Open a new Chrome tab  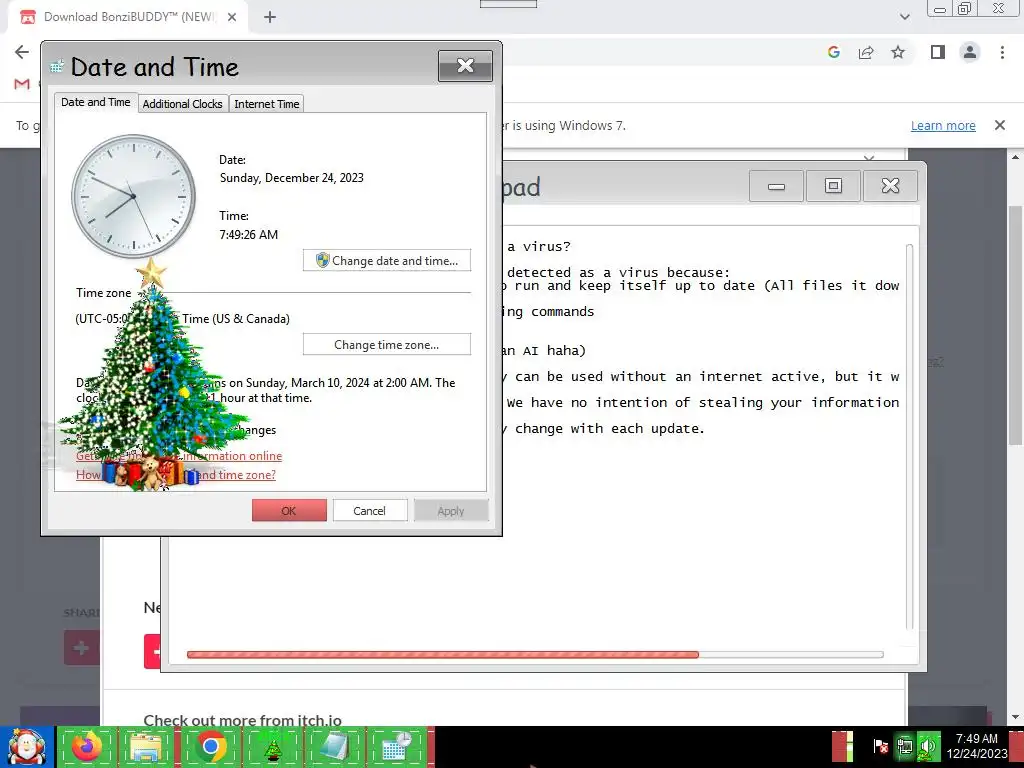coord(270,18)
